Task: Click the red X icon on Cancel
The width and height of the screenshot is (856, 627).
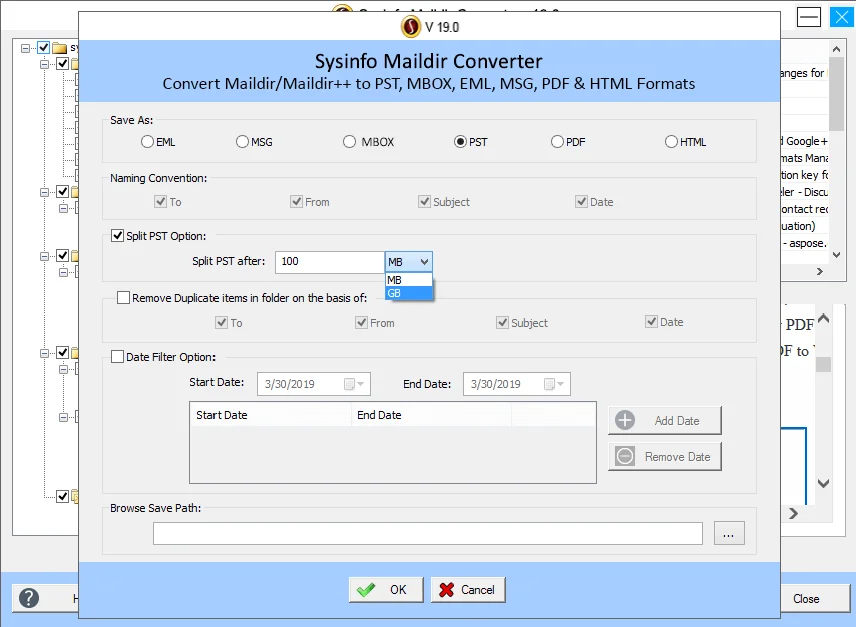Action: (x=447, y=590)
